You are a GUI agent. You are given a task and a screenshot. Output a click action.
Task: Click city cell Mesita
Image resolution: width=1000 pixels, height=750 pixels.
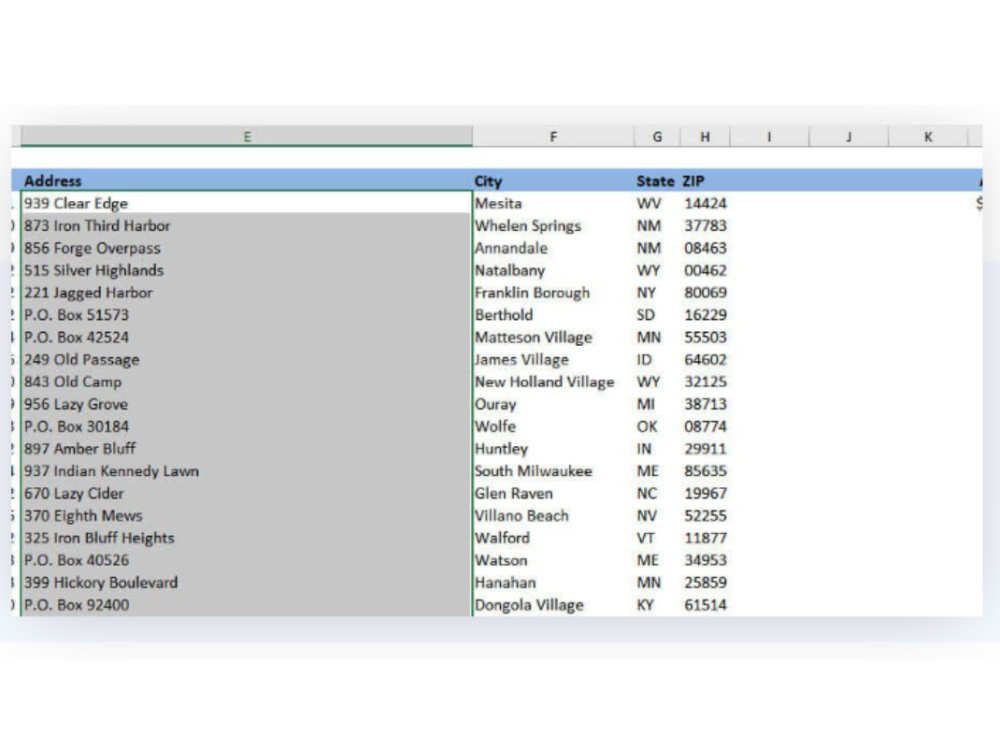pyautogui.click(x=553, y=203)
